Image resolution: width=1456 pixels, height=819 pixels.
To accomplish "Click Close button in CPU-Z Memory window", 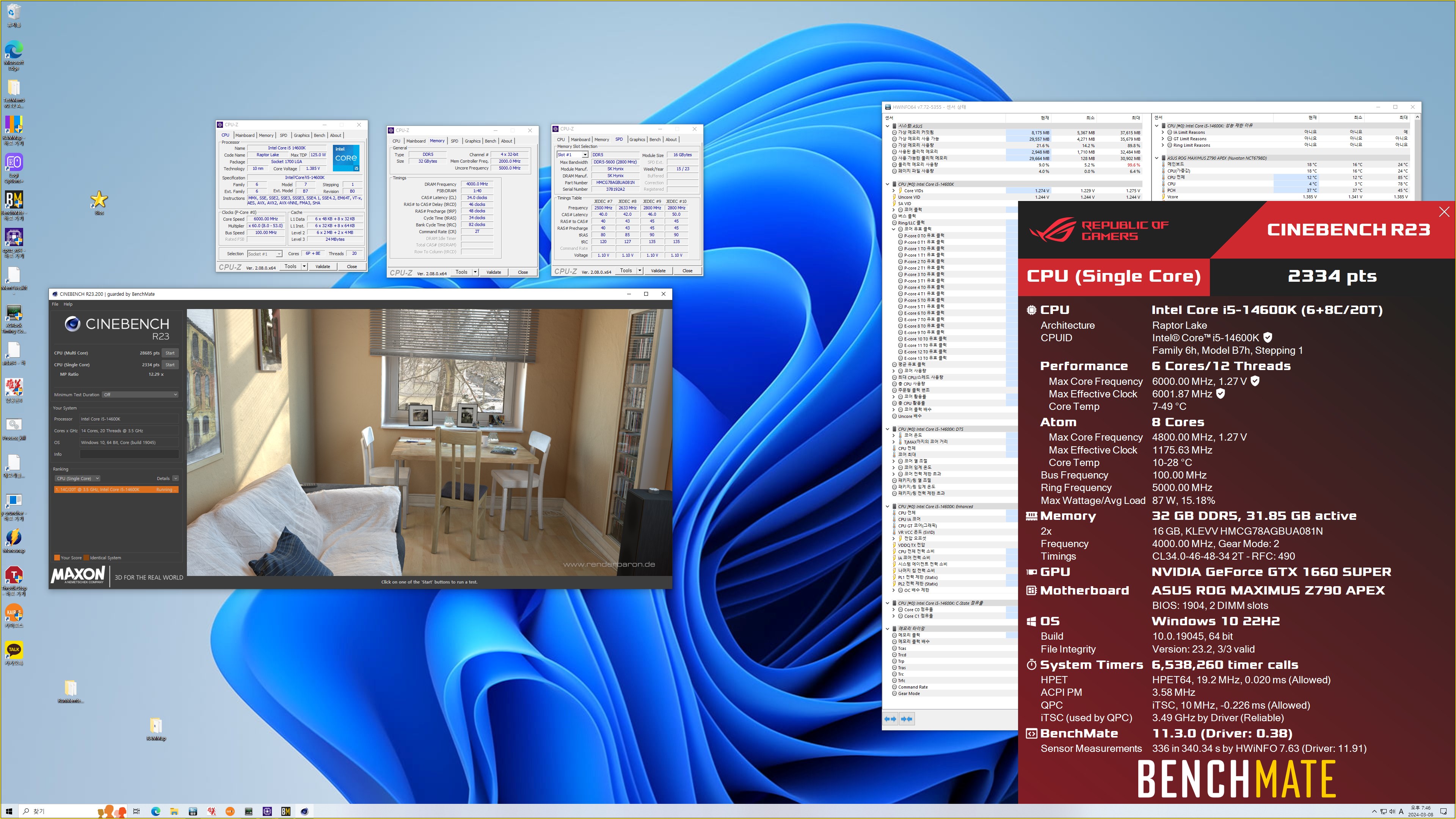I will [523, 272].
